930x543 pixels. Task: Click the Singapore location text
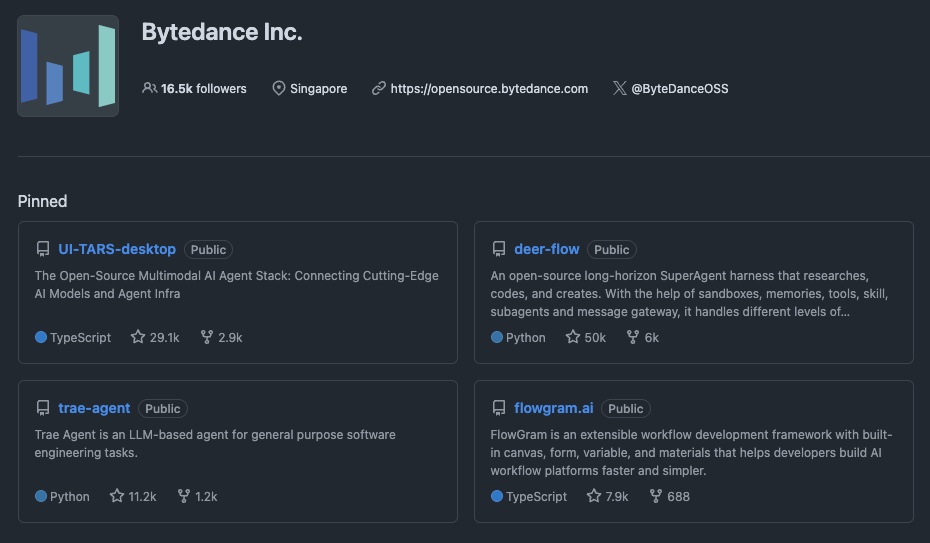[319, 88]
